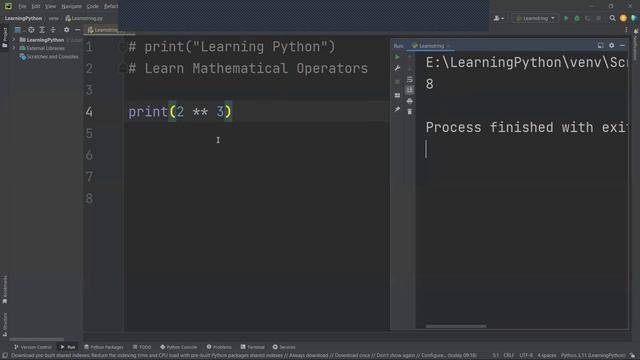Viewport: 640px width, 360px height.
Task: Click Run with Coverage icon
Action: 588,18
